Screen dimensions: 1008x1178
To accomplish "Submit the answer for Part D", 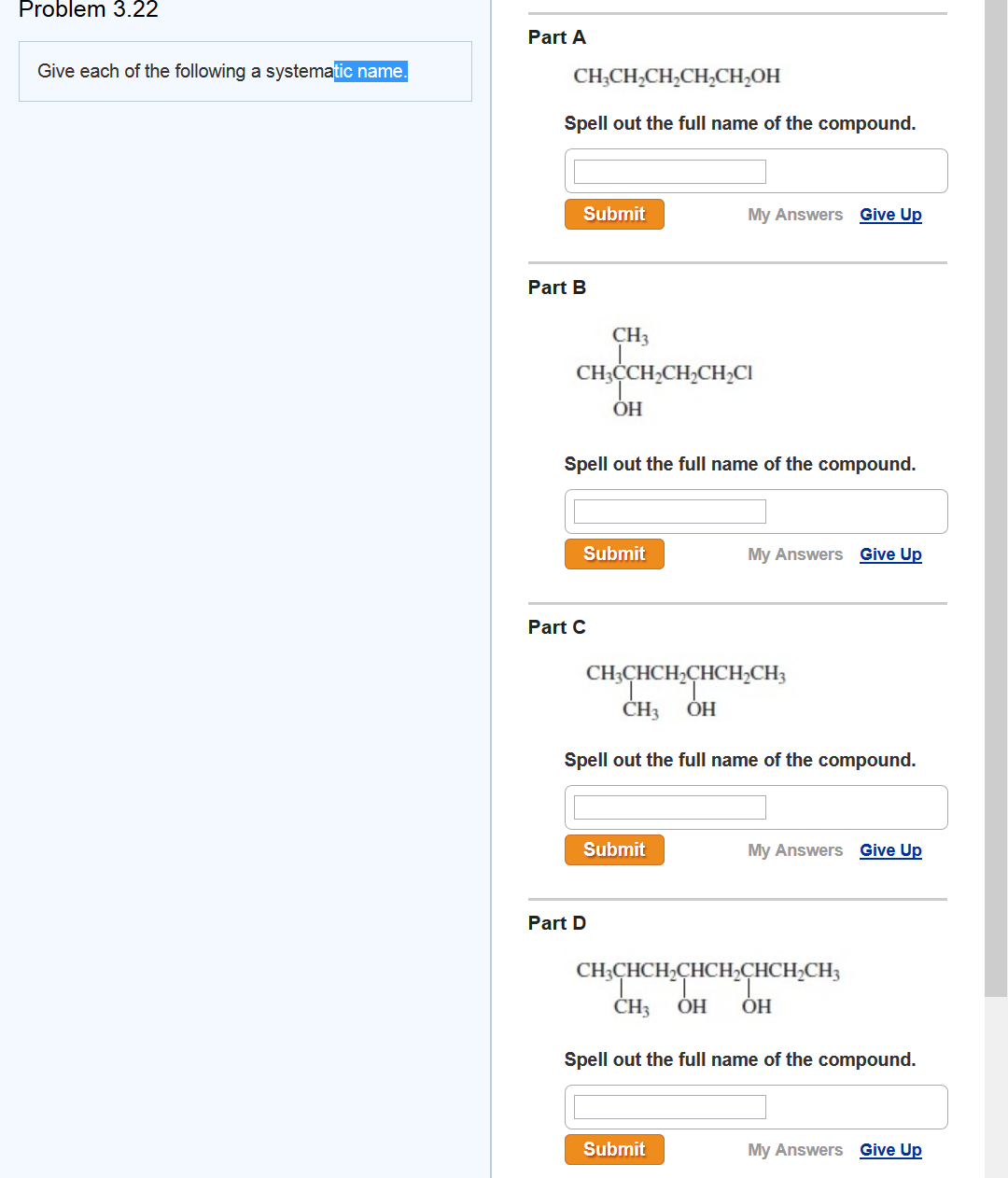I will [x=614, y=1149].
